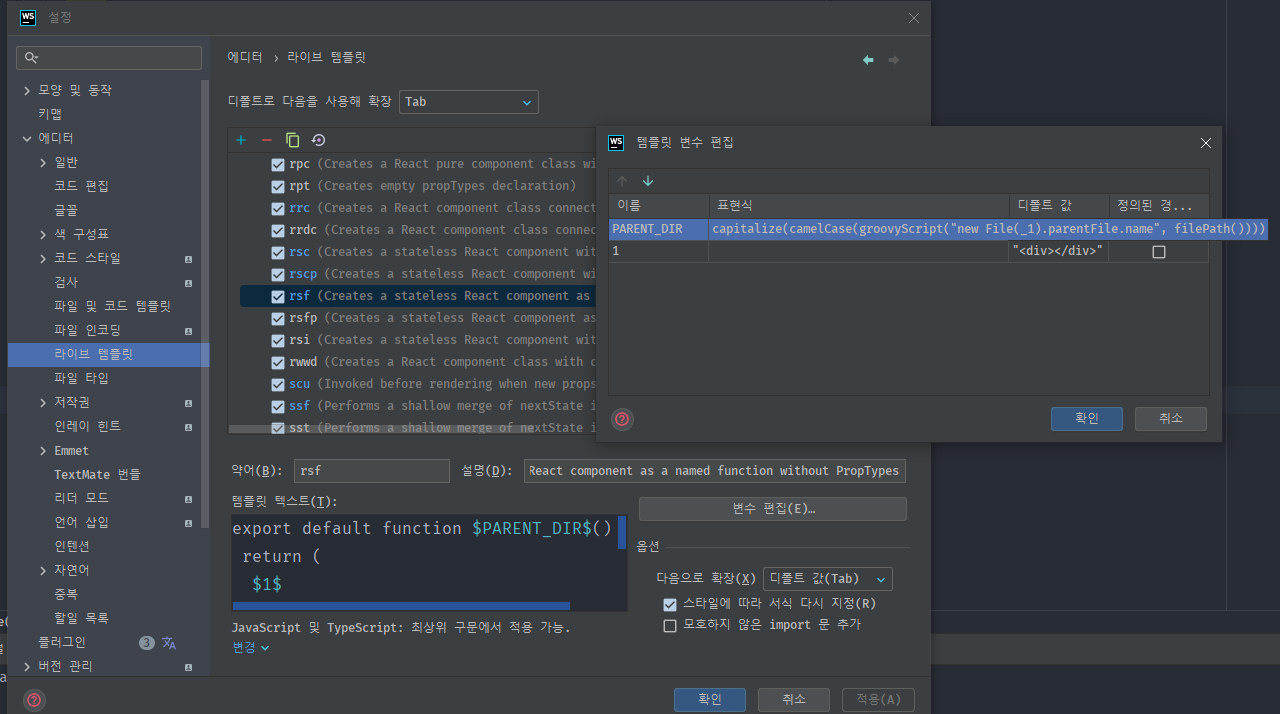Screen dimensions: 1280x714
Task: Confirm variable dialog with 확인 button
Action: 1087,419
